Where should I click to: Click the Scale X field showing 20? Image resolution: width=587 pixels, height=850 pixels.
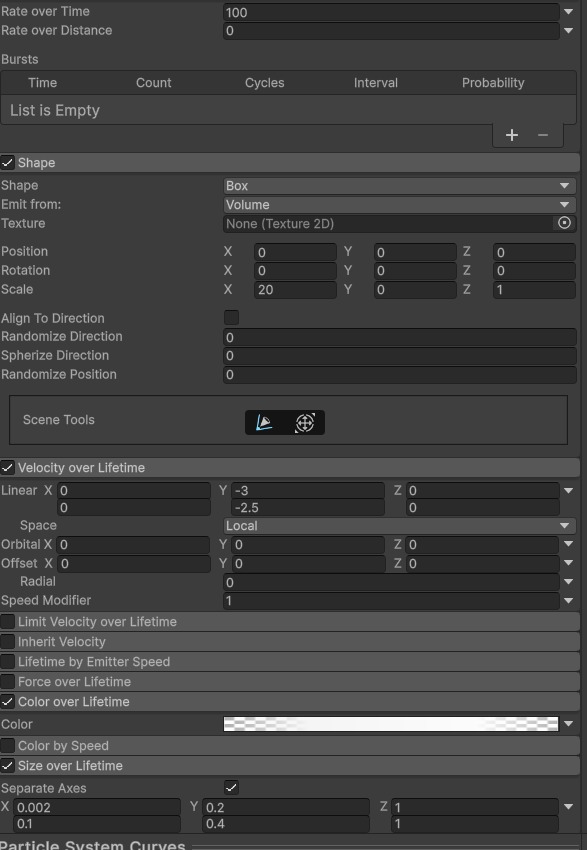[295, 289]
